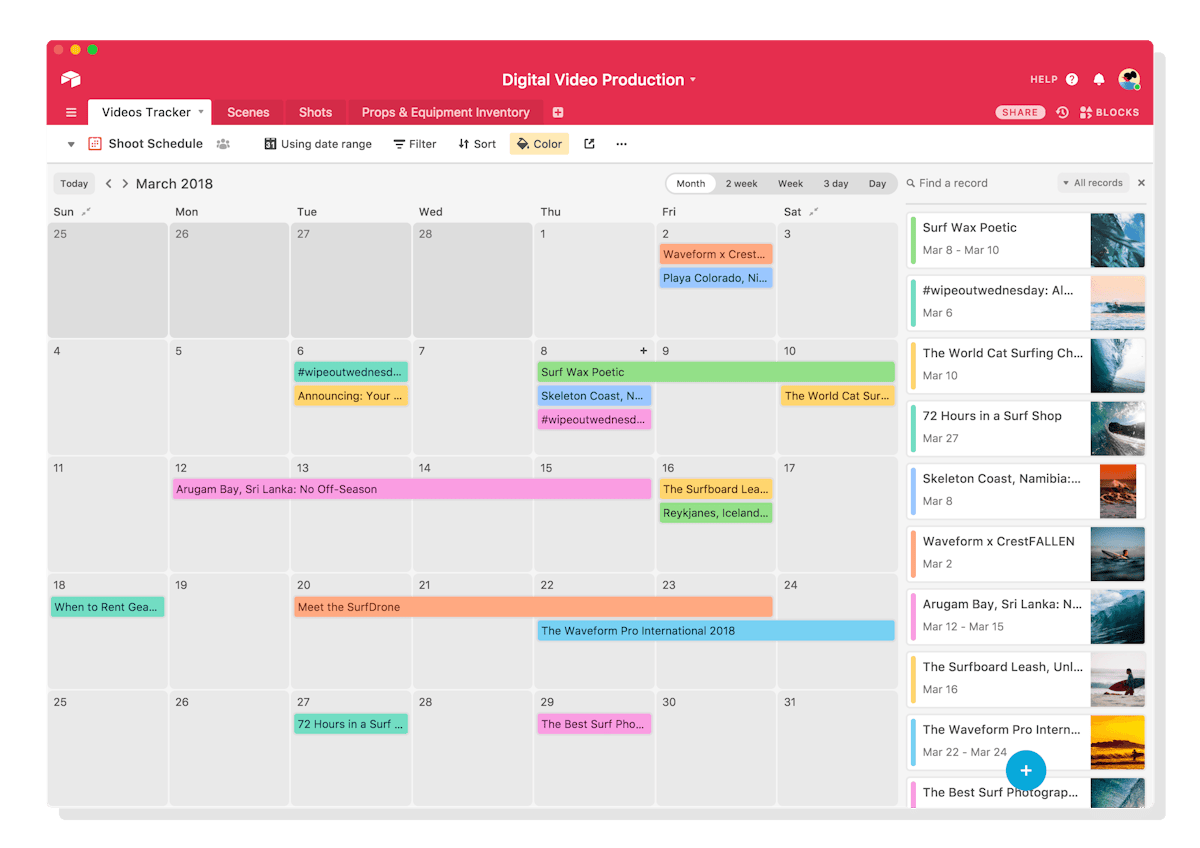Select the green Surf Wax Poetic event bar
This screenshot has width=1200, height=848.
click(x=715, y=372)
